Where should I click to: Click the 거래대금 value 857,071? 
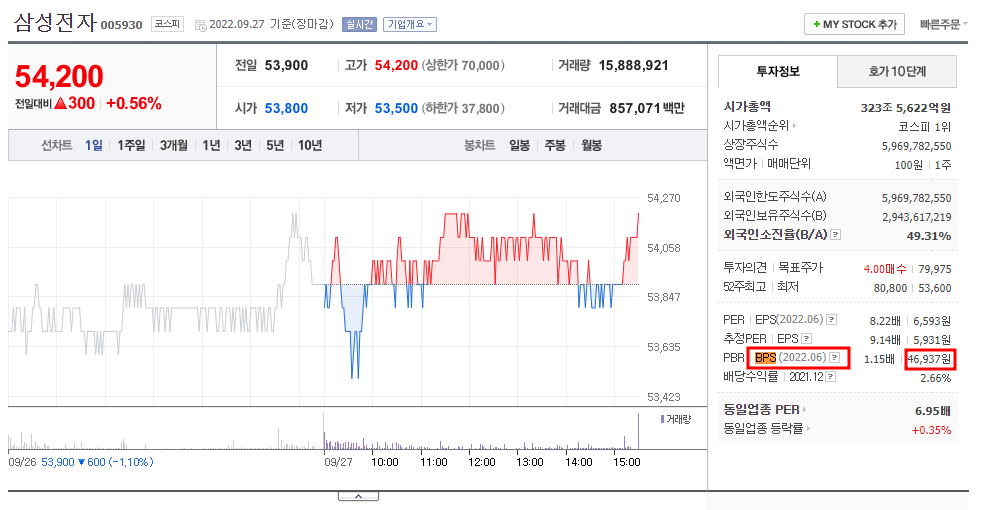click(x=635, y=109)
